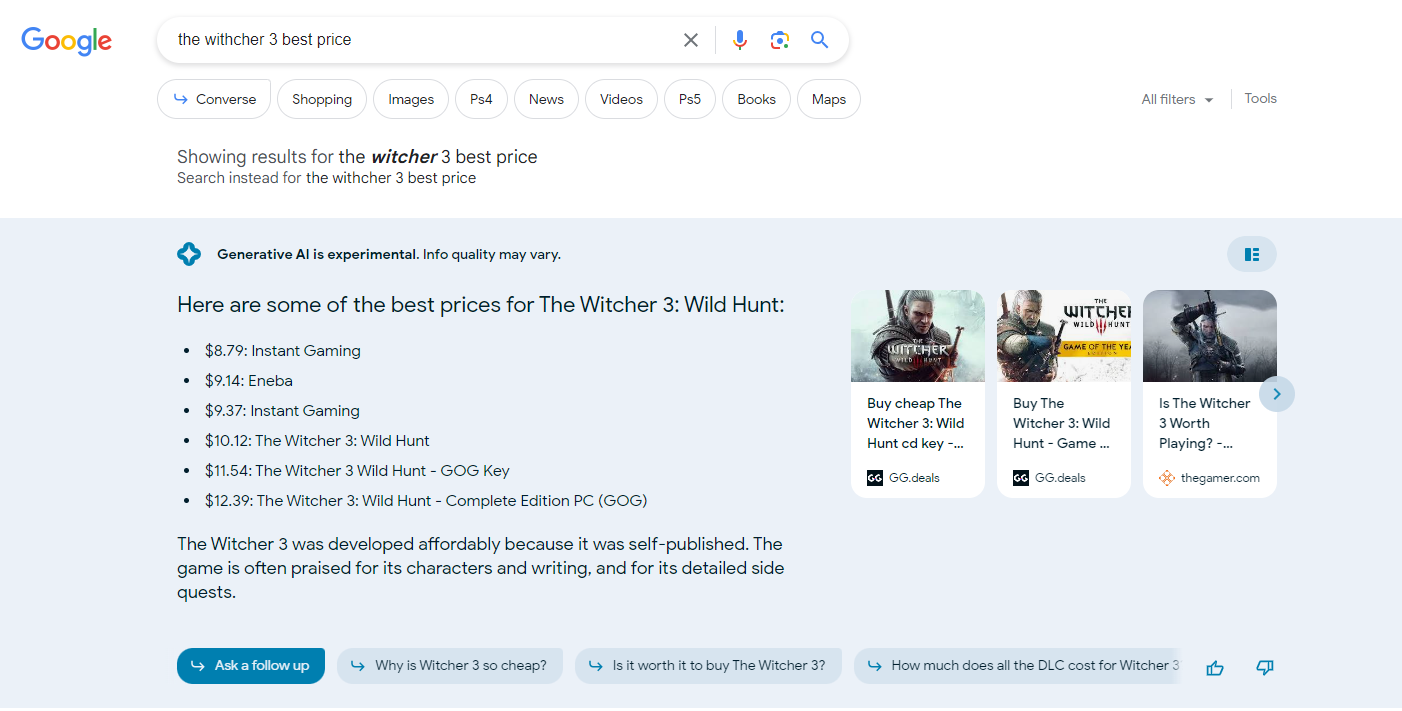Search instead for 'the withcher 3 best price'
This screenshot has width=1402, height=711.
coord(391,178)
